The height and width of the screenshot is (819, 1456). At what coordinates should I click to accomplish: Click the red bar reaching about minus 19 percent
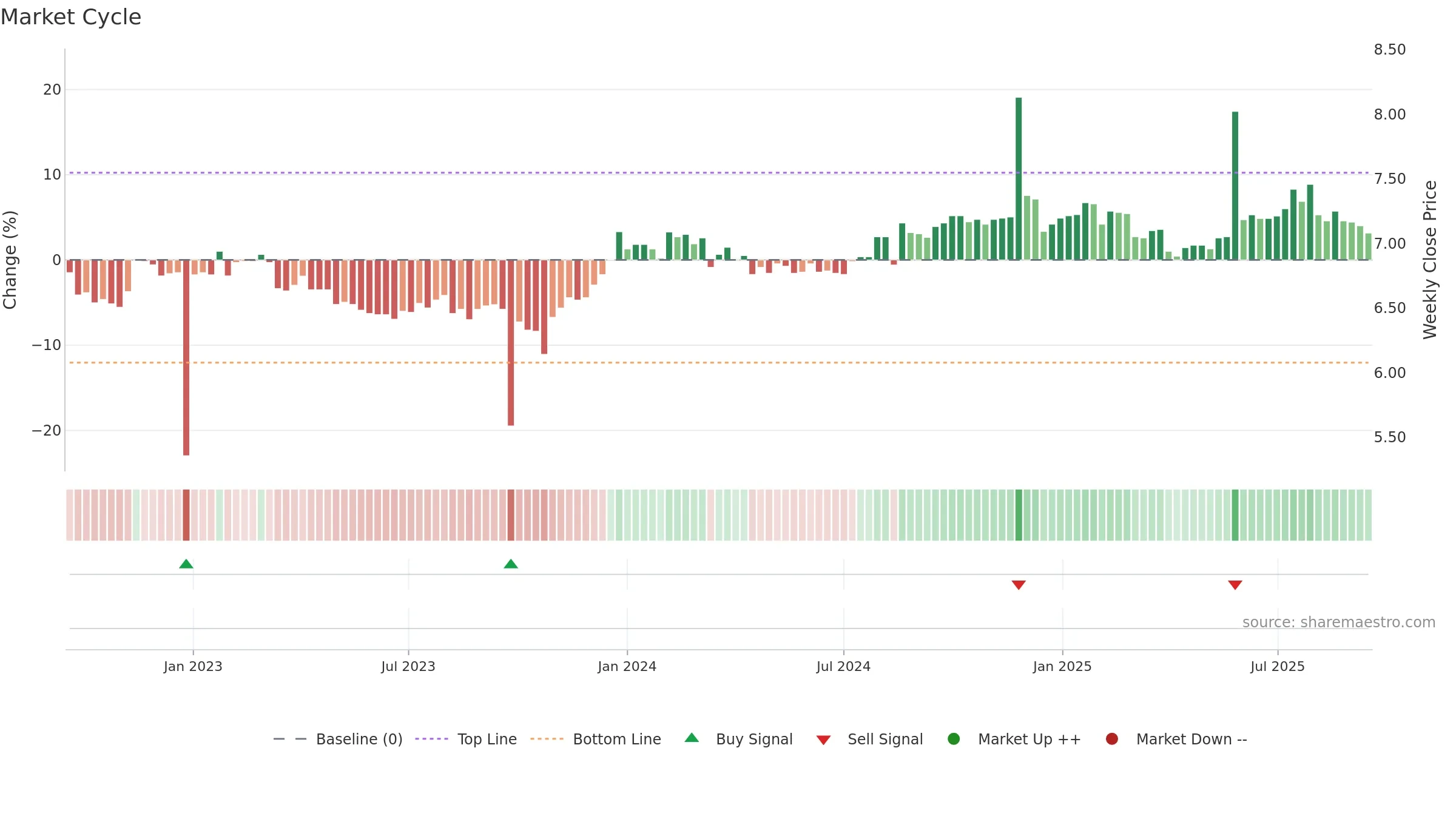click(x=511, y=343)
